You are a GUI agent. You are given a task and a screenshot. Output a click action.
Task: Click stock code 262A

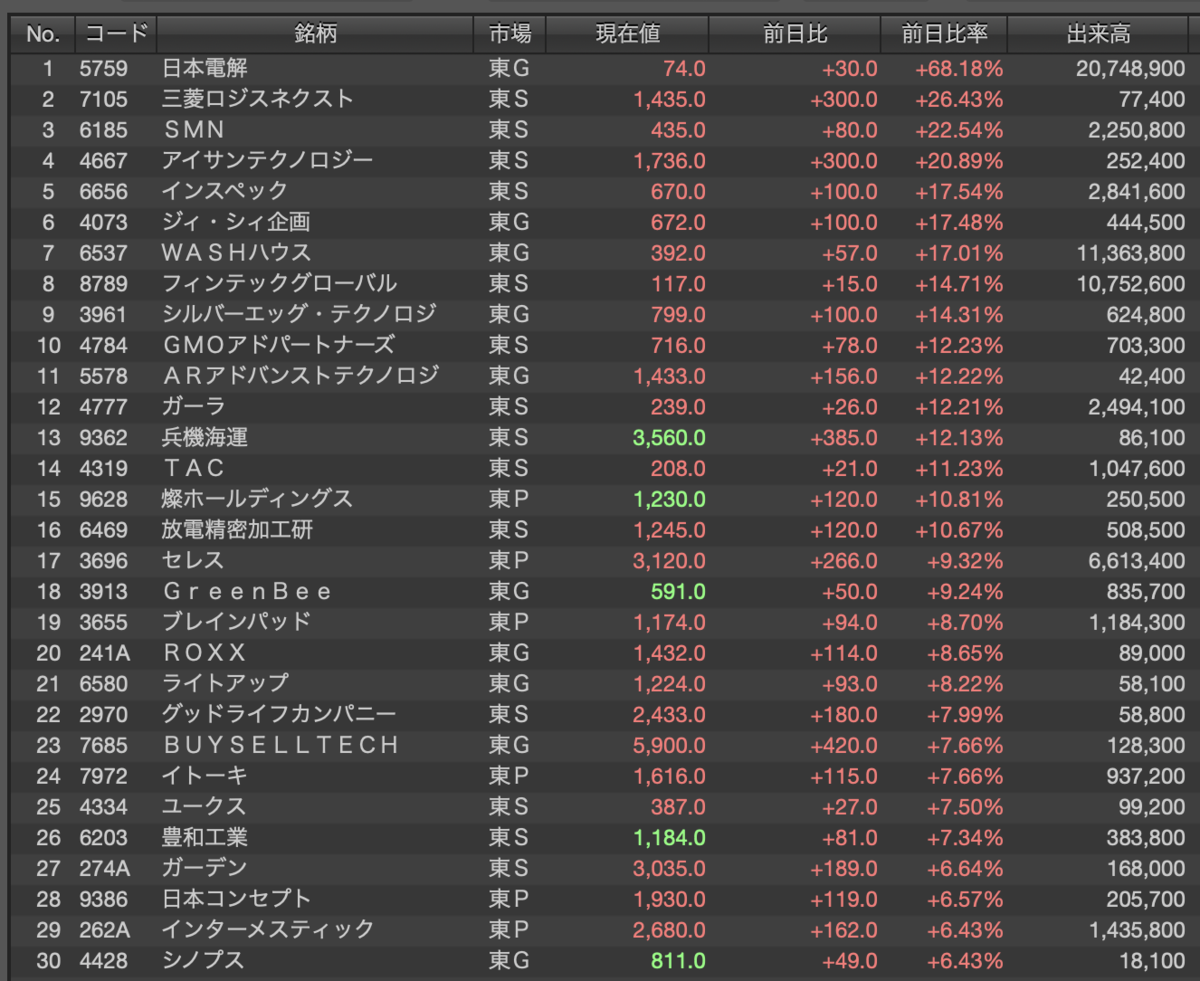pos(104,929)
